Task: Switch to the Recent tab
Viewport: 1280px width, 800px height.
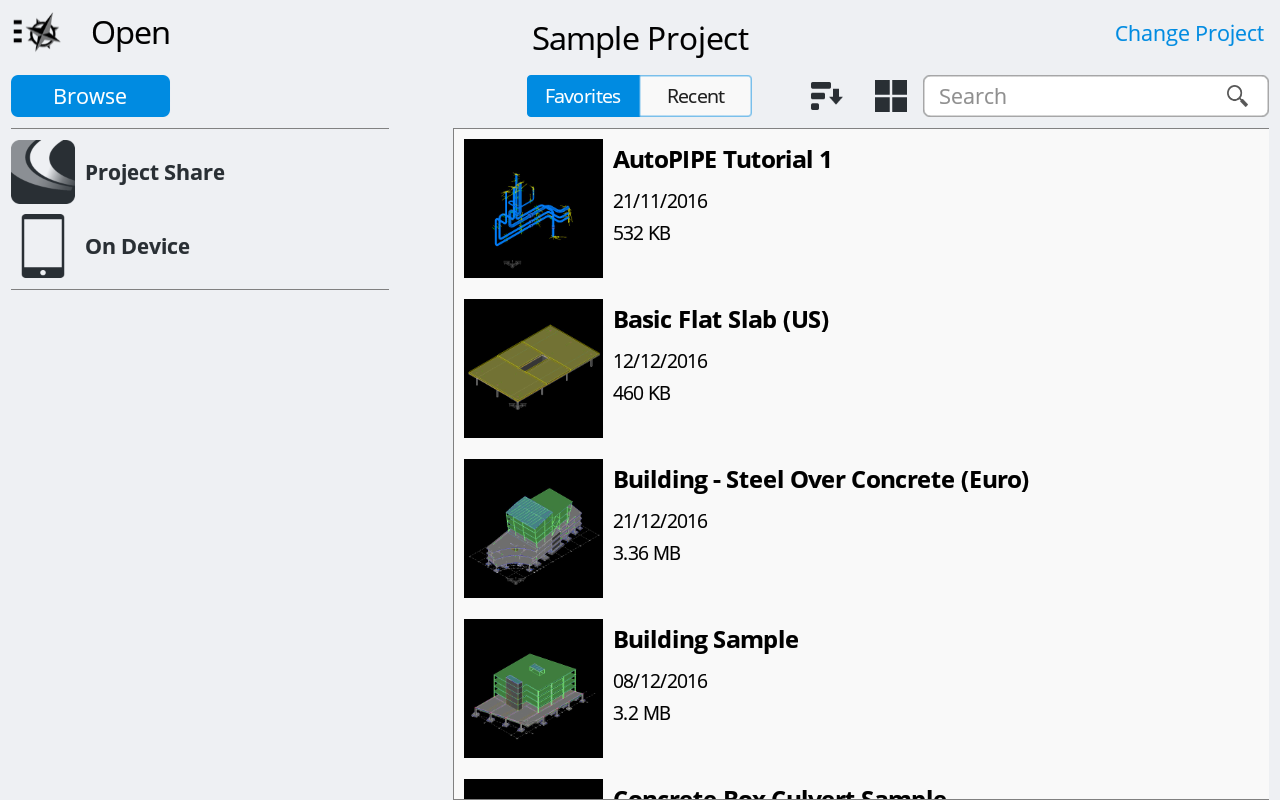Action: point(695,96)
